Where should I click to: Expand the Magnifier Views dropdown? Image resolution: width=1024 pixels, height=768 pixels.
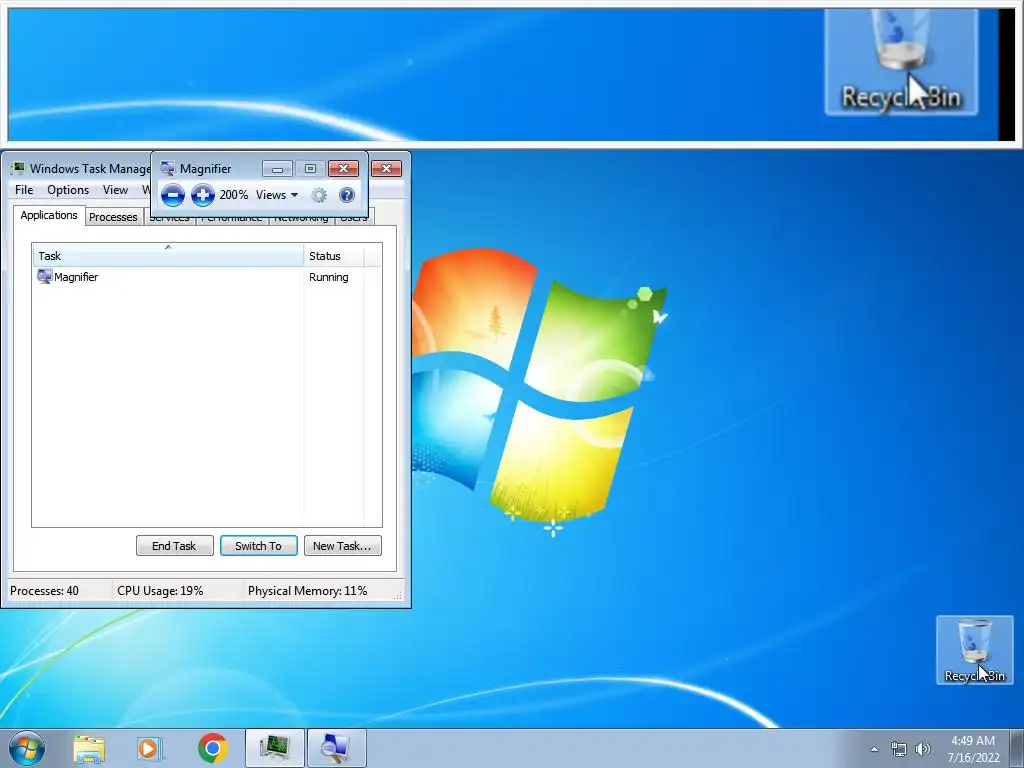[277, 195]
